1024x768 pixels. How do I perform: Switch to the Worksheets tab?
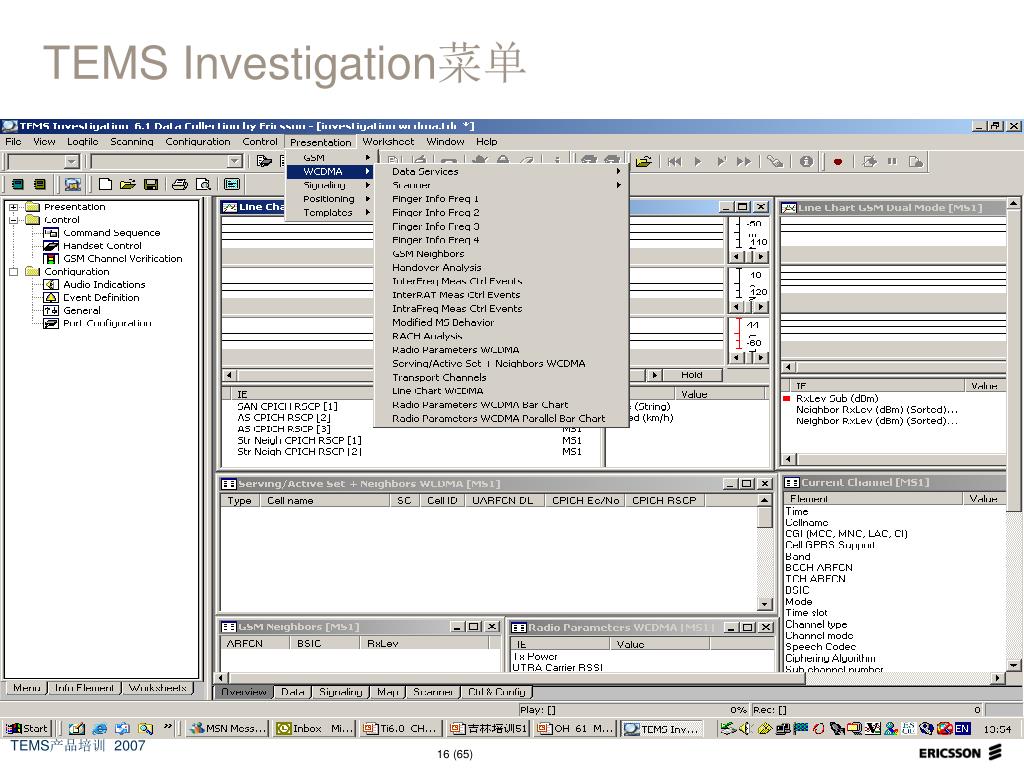tap(157, 688)
